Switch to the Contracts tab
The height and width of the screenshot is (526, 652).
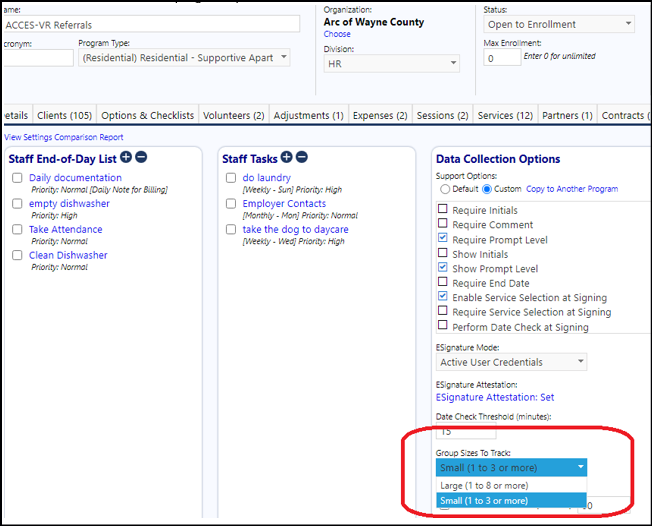point(625,115)
